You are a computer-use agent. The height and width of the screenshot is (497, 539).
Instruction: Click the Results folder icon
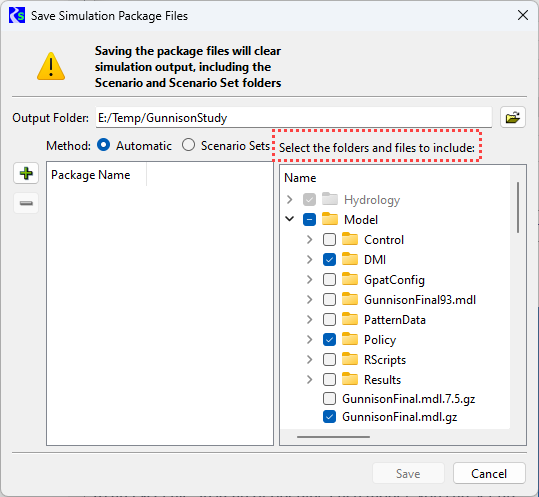coord(350,379)
